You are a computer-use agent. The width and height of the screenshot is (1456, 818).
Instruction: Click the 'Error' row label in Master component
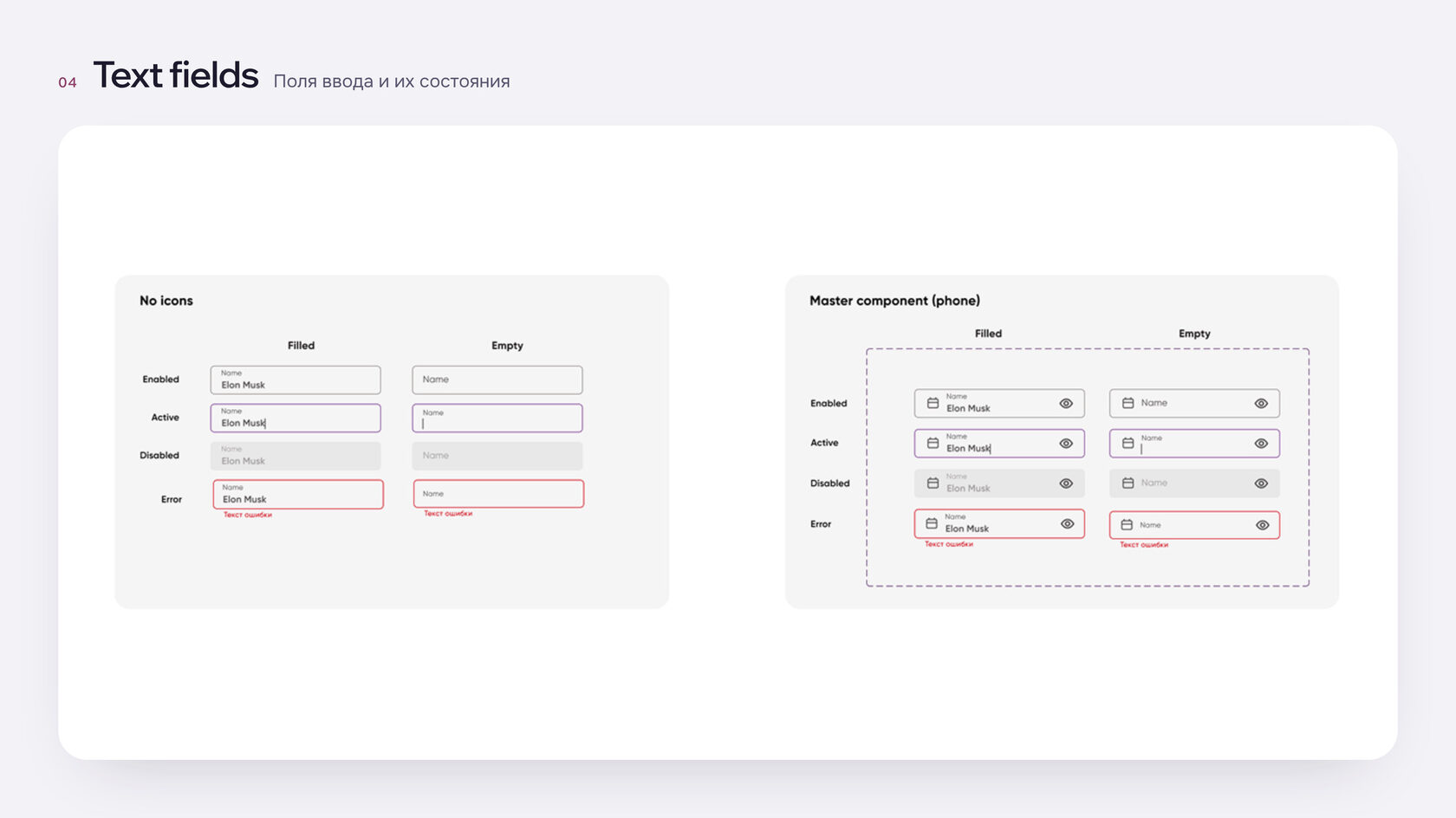point(821,524)
